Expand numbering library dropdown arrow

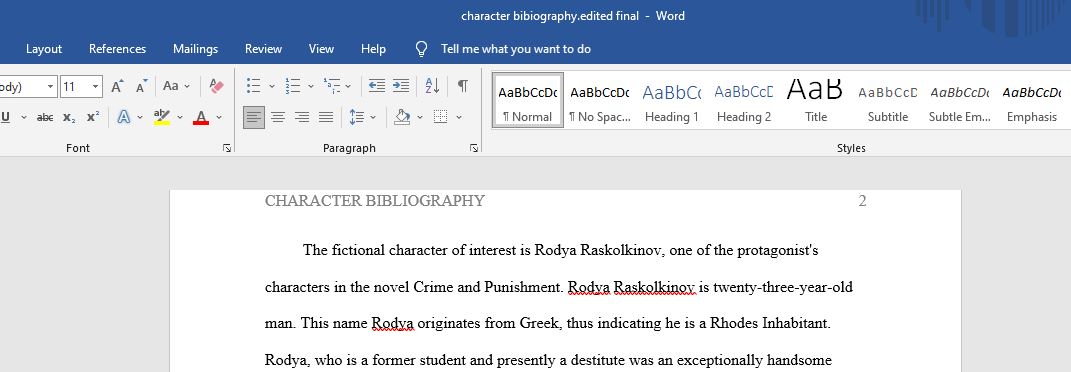311,86
